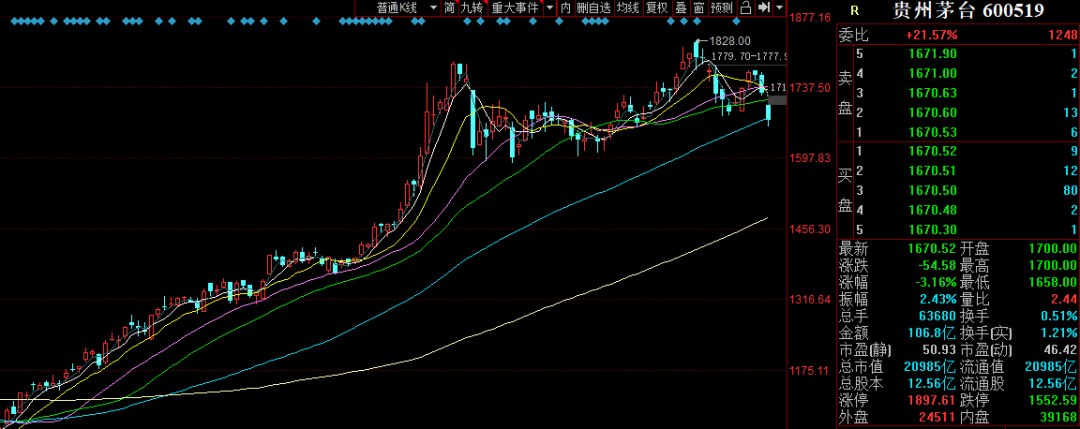
Task: Click the 叠 overlay button
Action: coord(681,8)
